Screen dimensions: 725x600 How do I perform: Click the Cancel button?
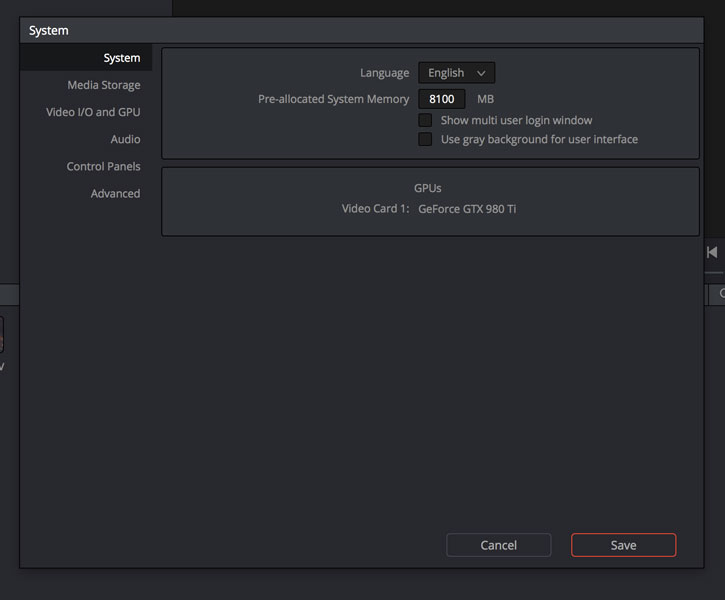click(498, 545)
